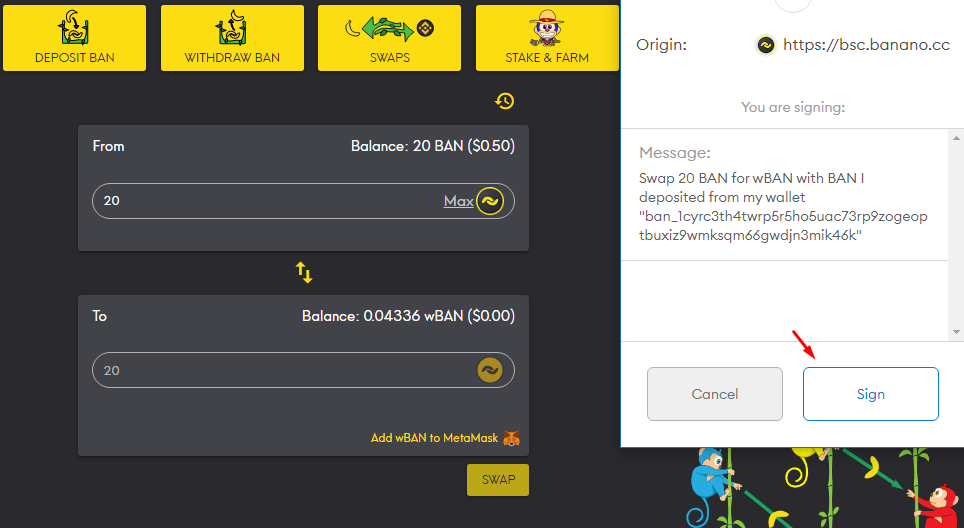Go to Stake & Farm tab
Screen dimensions: 964x528
pyautogui.click(x=547, y=38)
